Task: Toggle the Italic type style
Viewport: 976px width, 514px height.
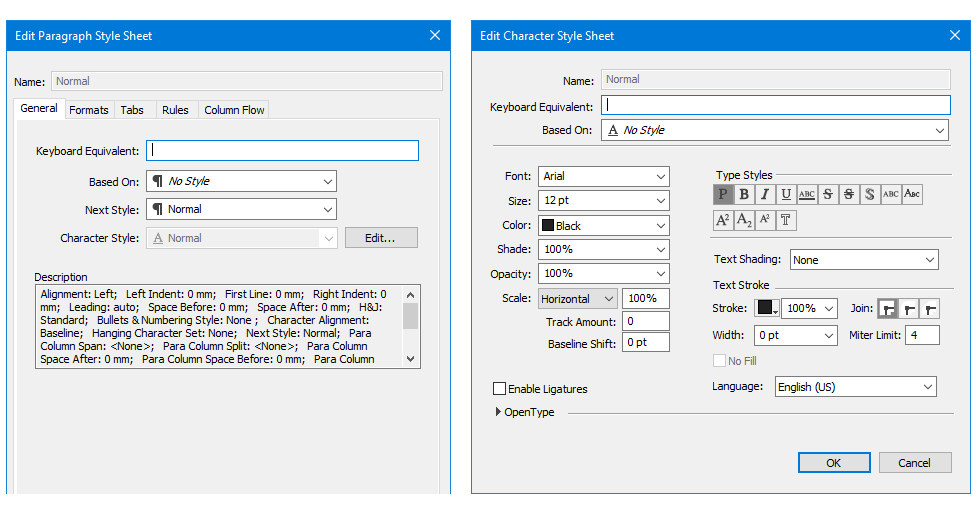Action: click(765, 194)
